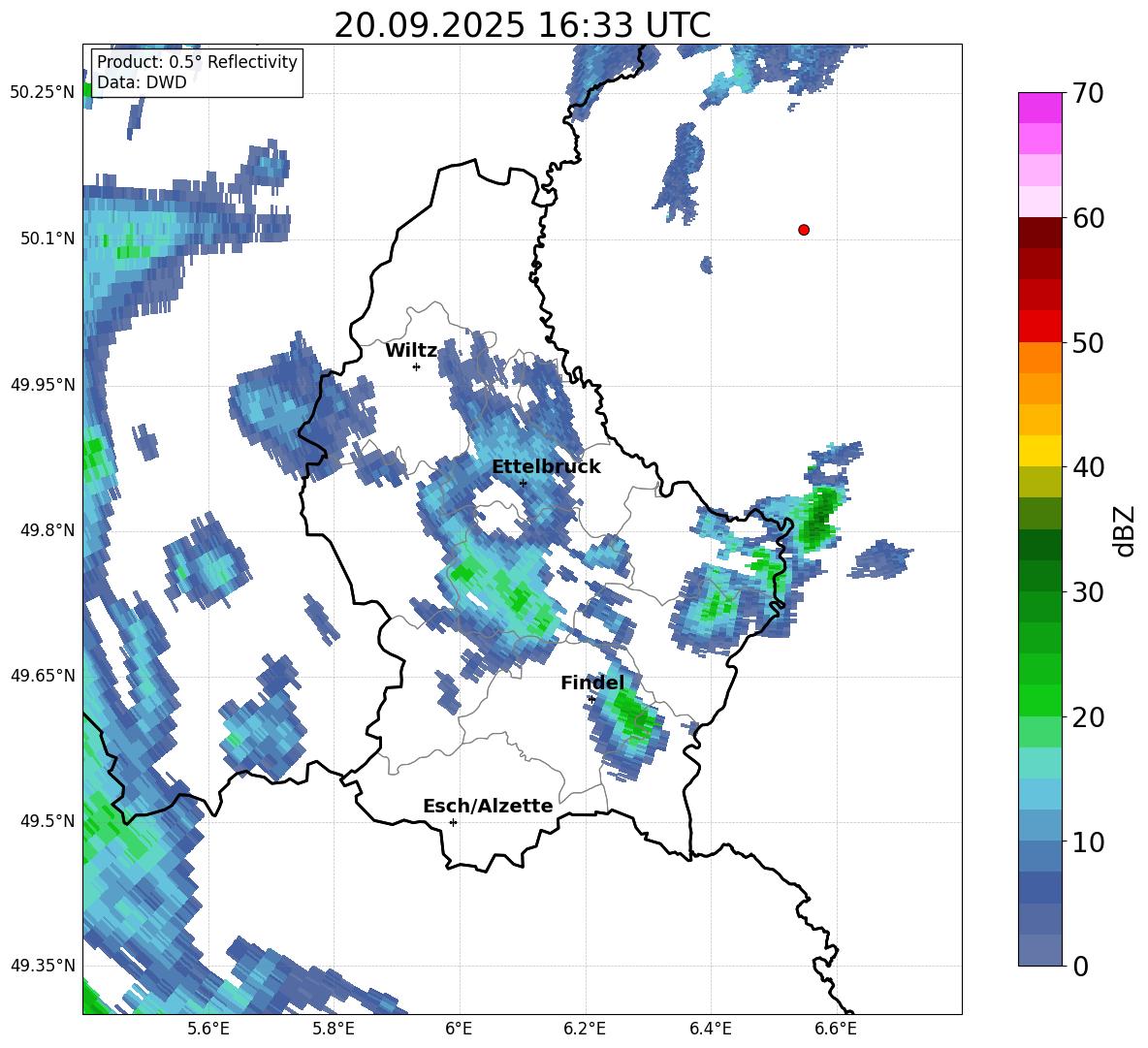Click the 50.1°N latitude label

pyautogui.click(x=48, y=238)
